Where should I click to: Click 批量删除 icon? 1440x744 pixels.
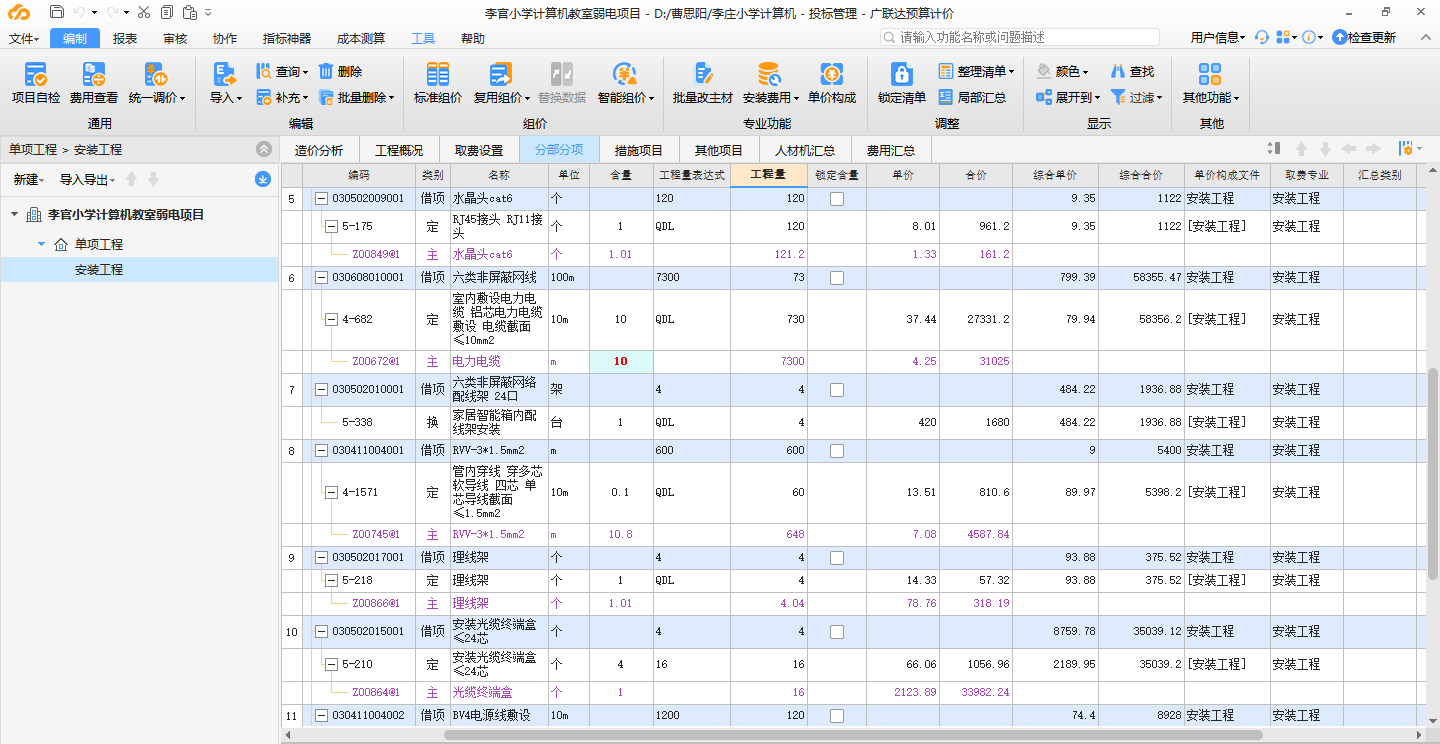click(x=326, y=98)
